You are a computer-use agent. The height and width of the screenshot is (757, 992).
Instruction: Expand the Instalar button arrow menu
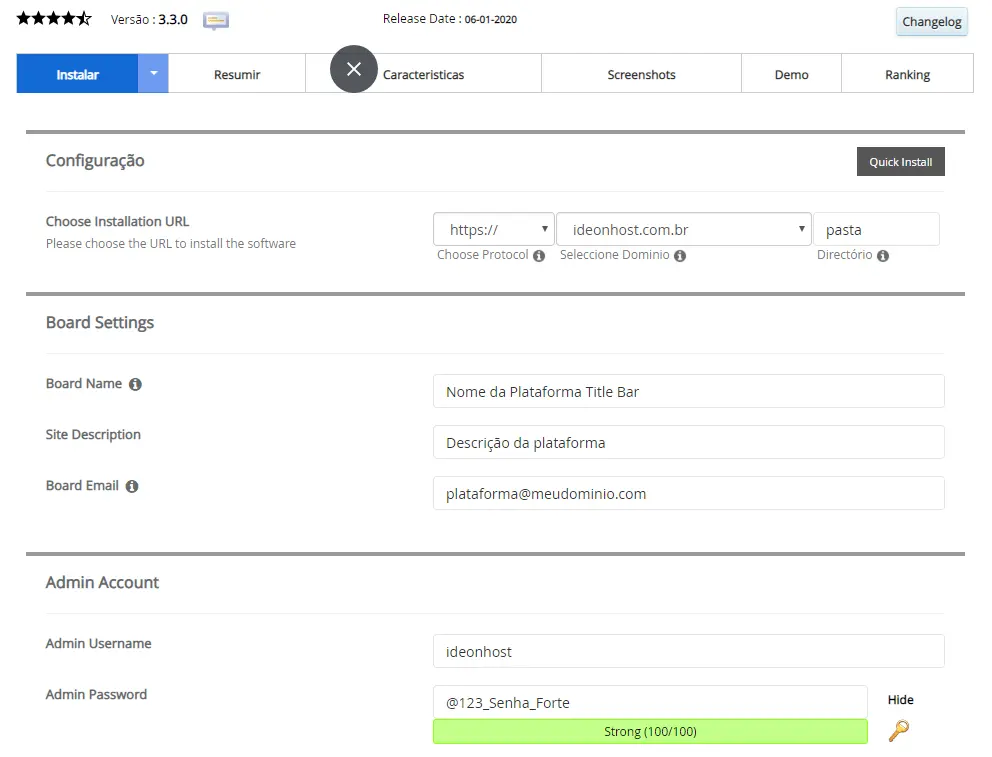153,74
